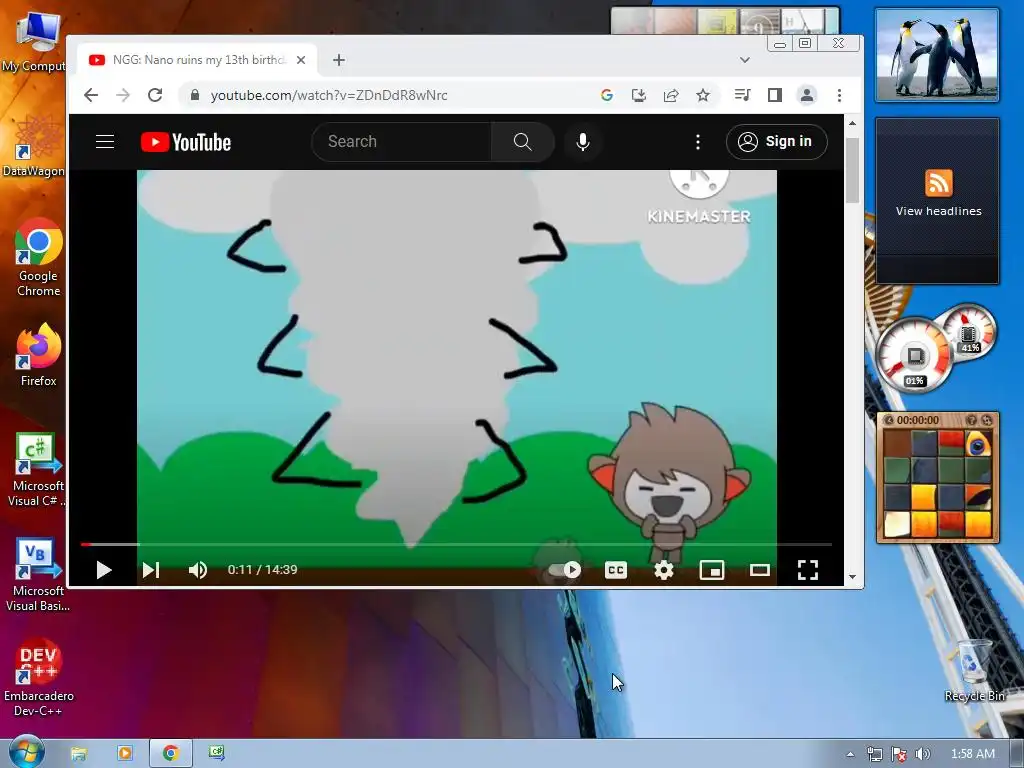Image resolution: width=1024 pixels, height=768 pixels.
Task: Open the video settings gear
Action: tap(664, 570)
